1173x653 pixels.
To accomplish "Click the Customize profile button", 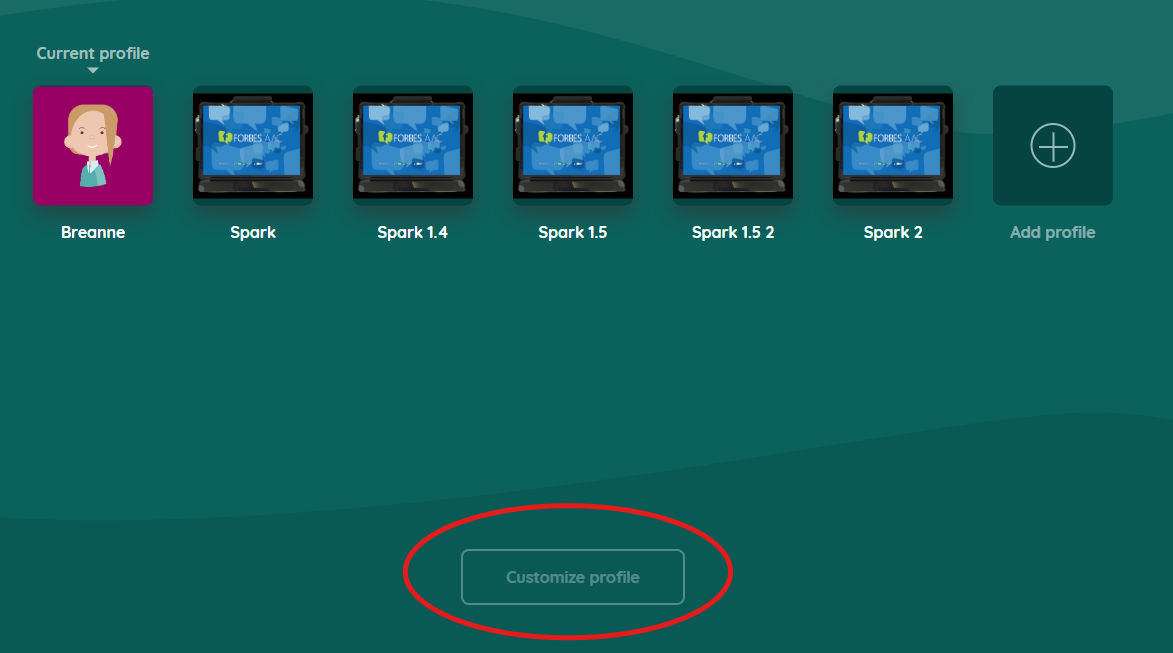I will click(x=573, y=577).
